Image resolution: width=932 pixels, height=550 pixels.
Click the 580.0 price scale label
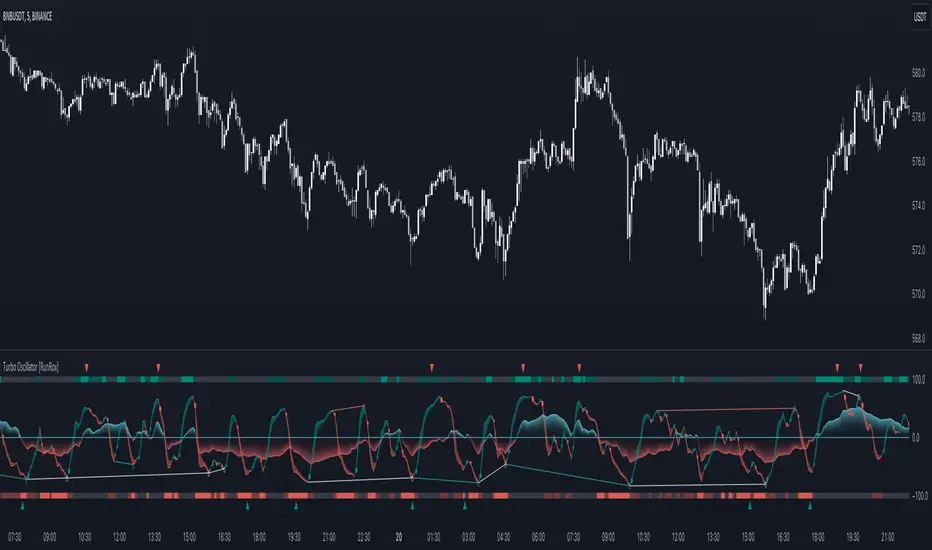tap(918, 73)
